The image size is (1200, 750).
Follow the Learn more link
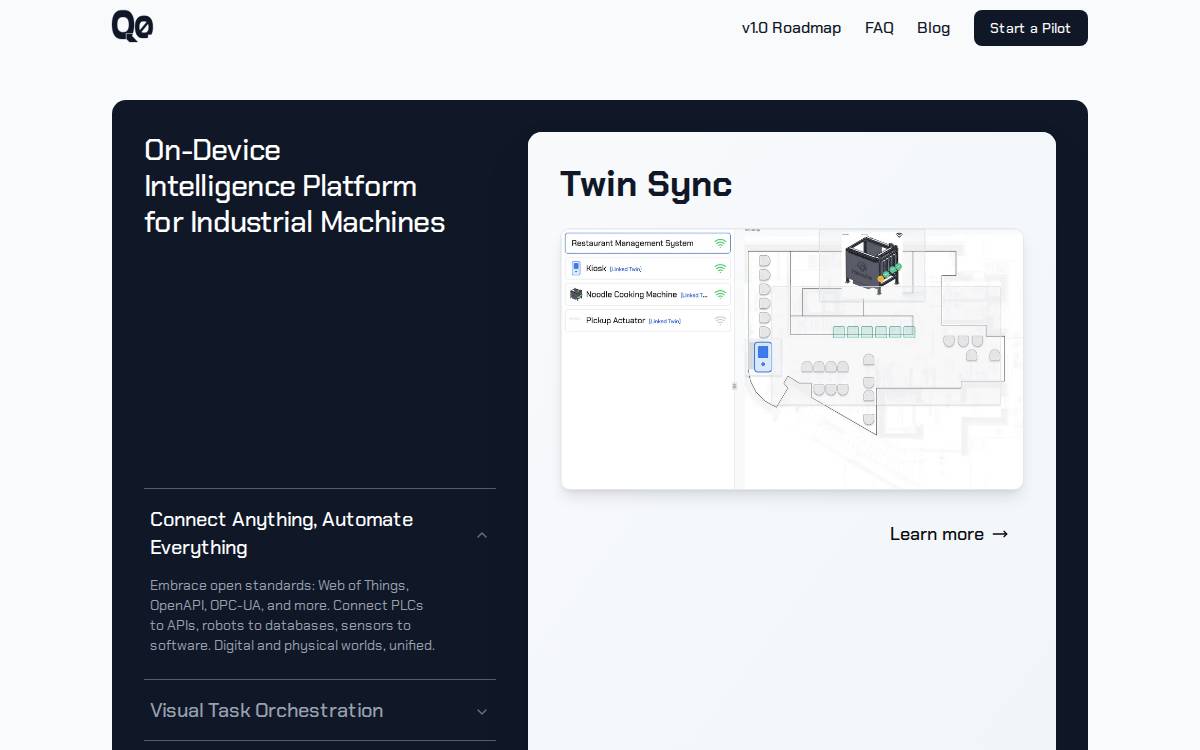coord(948,534)
